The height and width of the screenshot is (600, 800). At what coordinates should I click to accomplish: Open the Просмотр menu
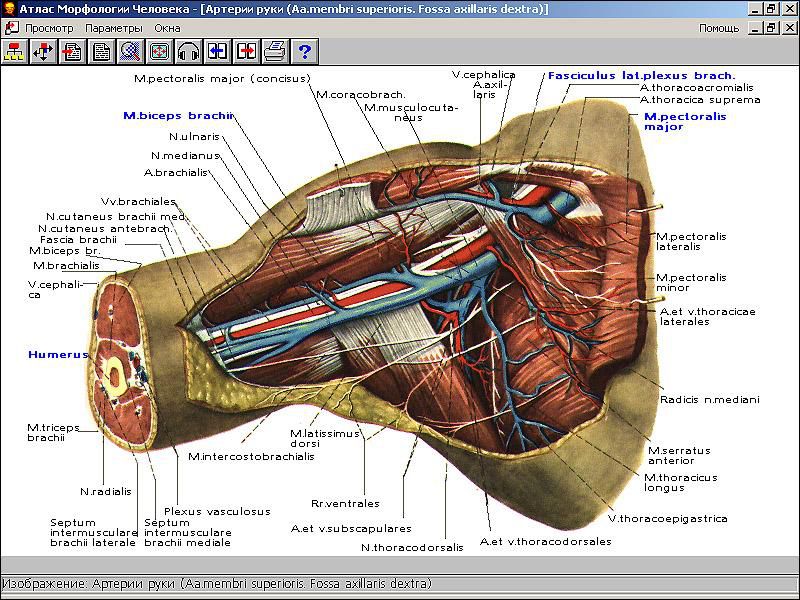pos(49,28)
